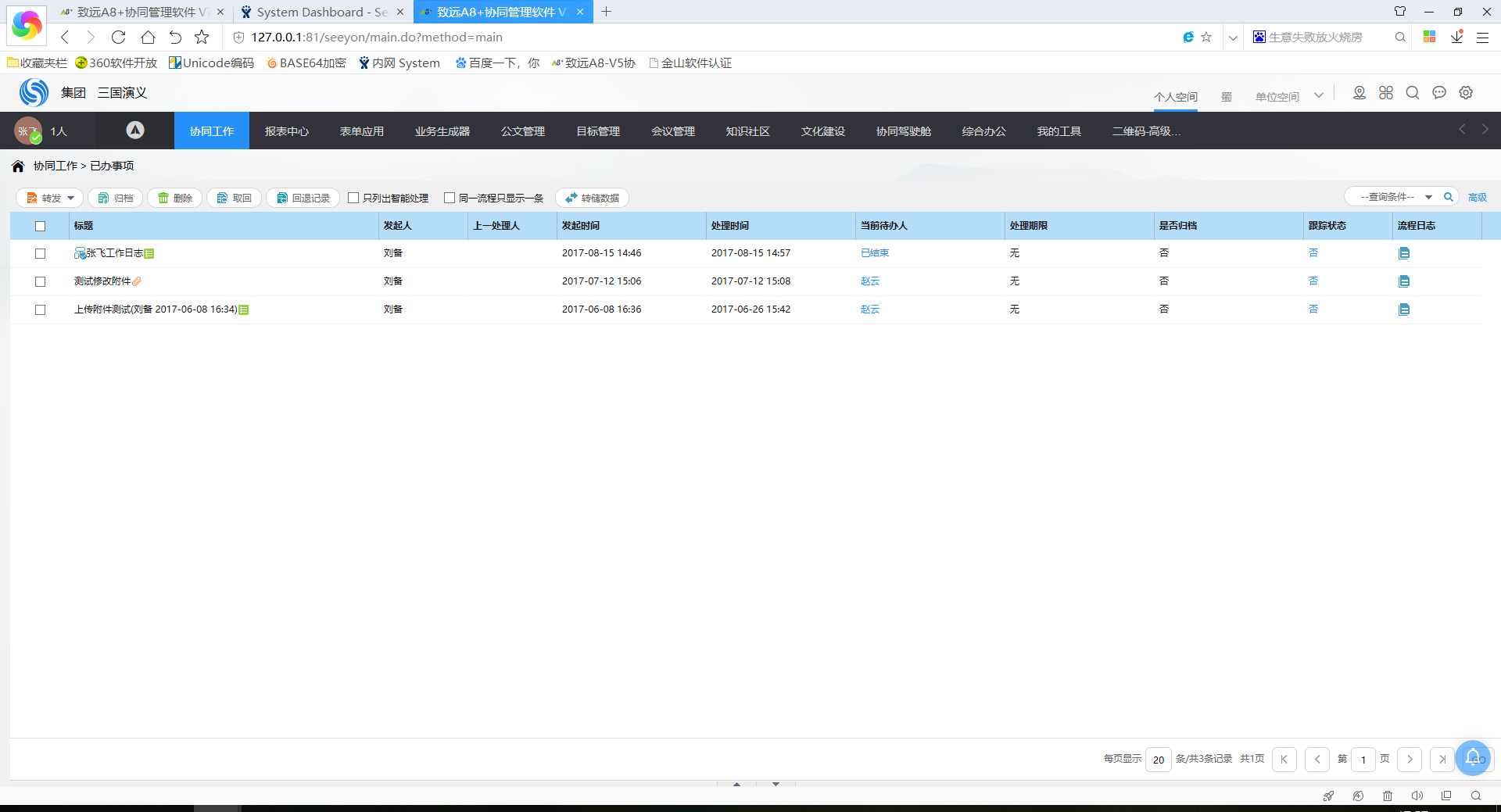
Task: Run query with search icon beside 查询条件
Action: [1448, 198]
